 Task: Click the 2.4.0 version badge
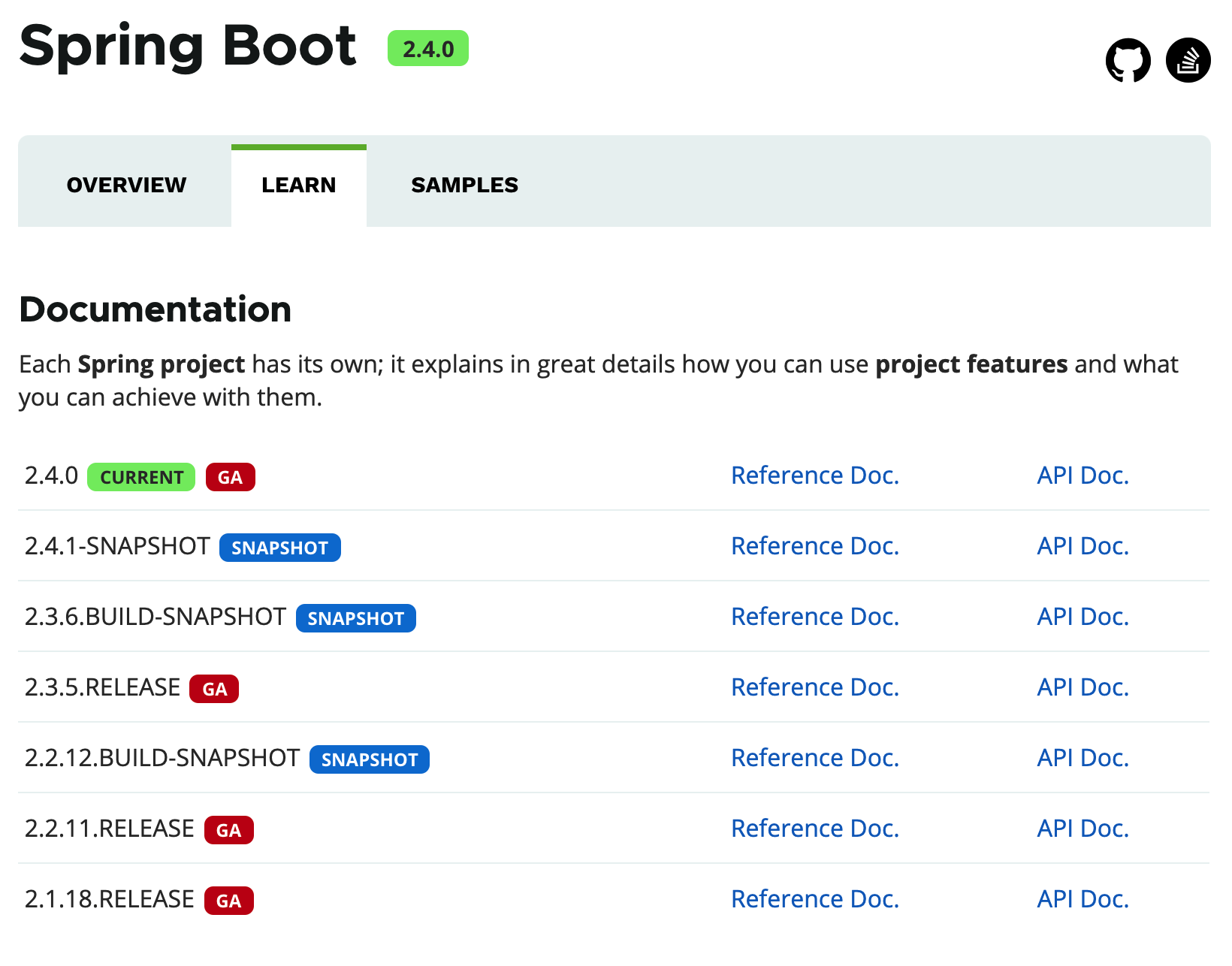pyautogui.click(x=427, y=49)
